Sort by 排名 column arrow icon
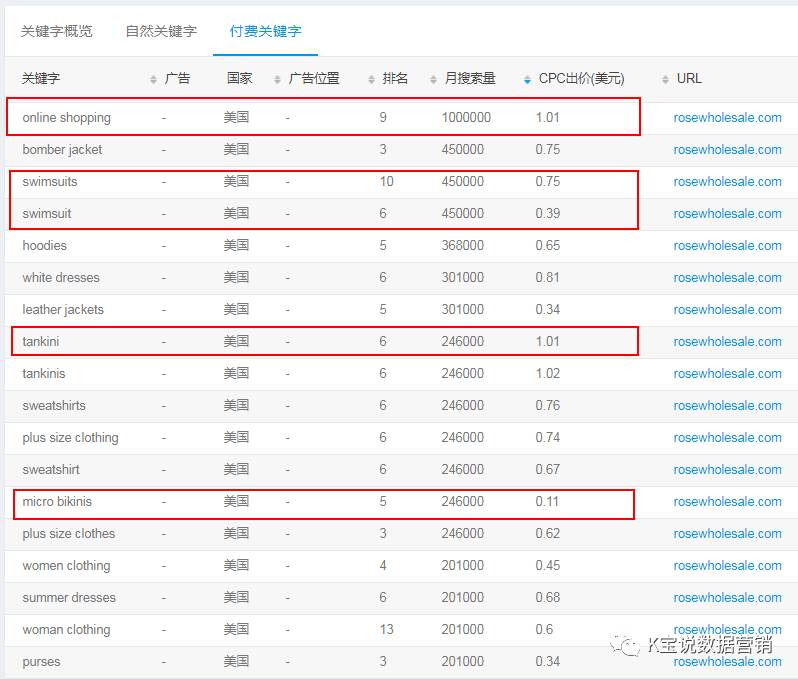 coord(433,79)
